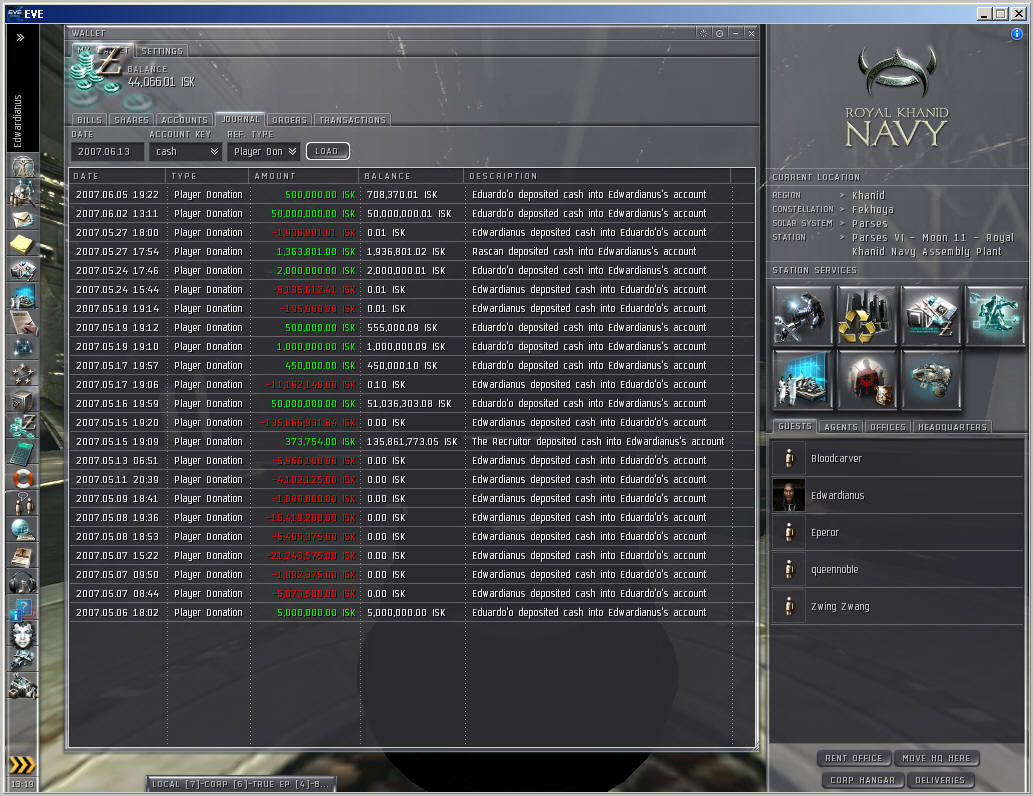1033x796 pixels.
Task: Switch to the Accounts tab
Action: 184,120
